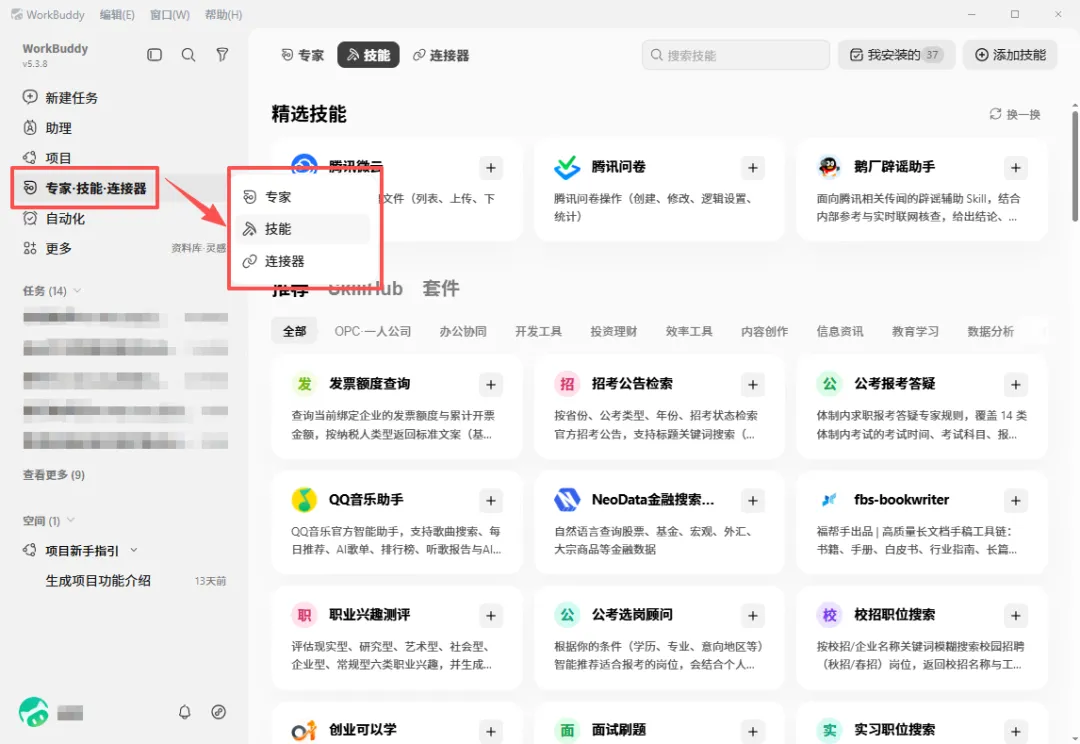Open the 生成项目功能介绍 task
Image resolution: width=1080 pixels, height=744 pixels.
point(98,581)
